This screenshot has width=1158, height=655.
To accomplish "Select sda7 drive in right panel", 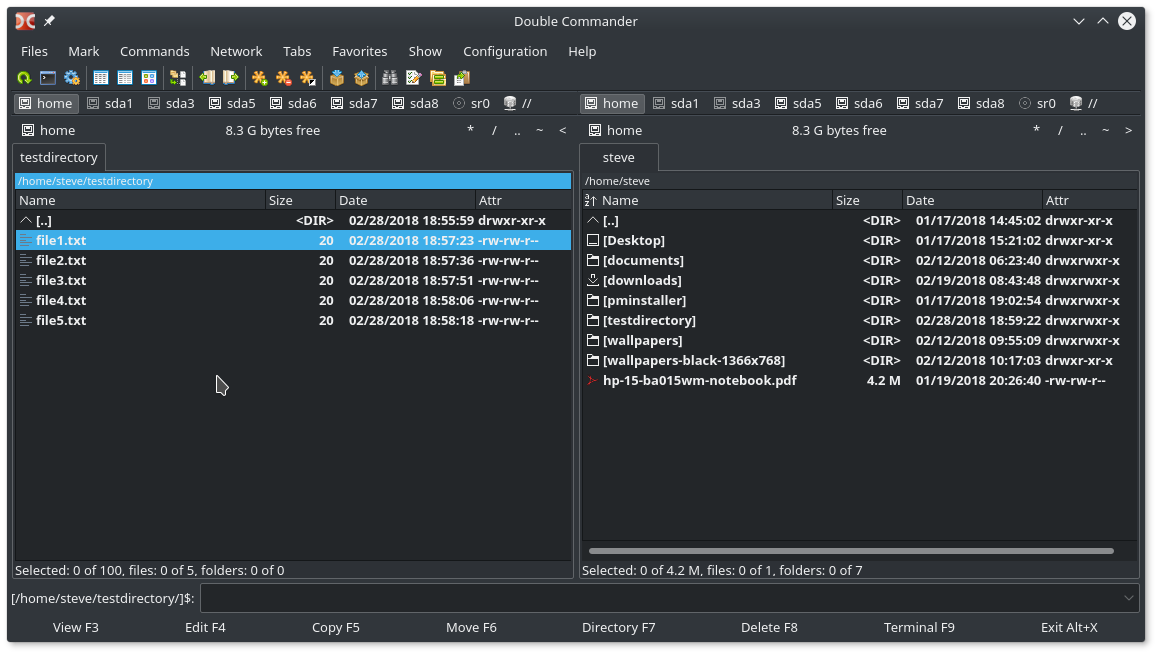I will [x=920, y=103].
